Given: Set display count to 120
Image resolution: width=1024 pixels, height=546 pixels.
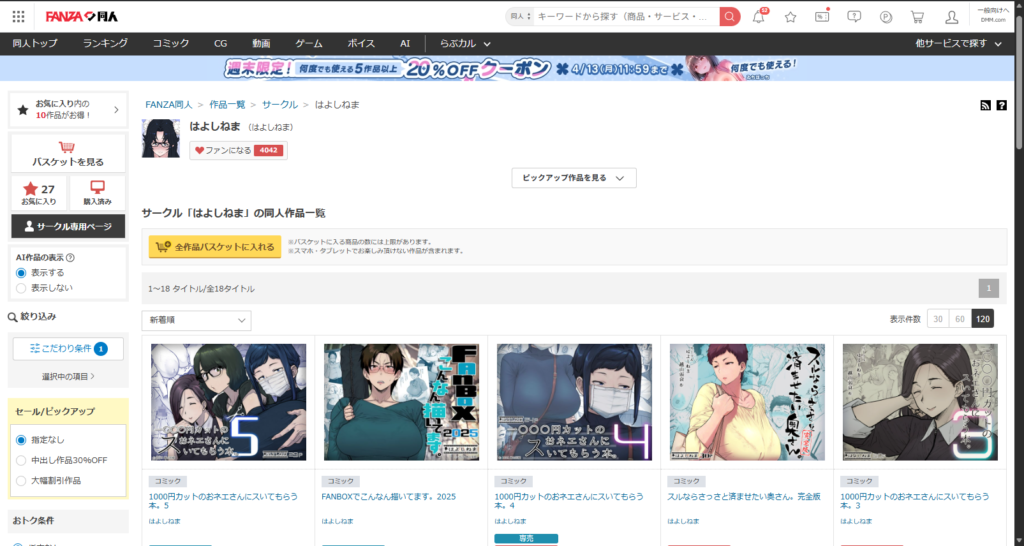Looking at the screenshot, I should [982, 319].
